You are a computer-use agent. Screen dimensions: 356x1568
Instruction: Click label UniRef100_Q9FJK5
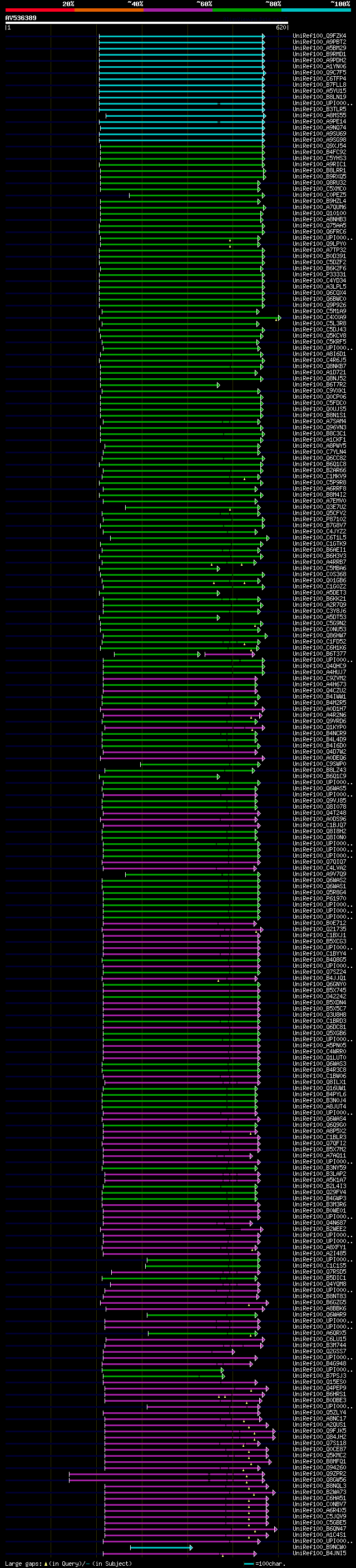pos(319,1431)
